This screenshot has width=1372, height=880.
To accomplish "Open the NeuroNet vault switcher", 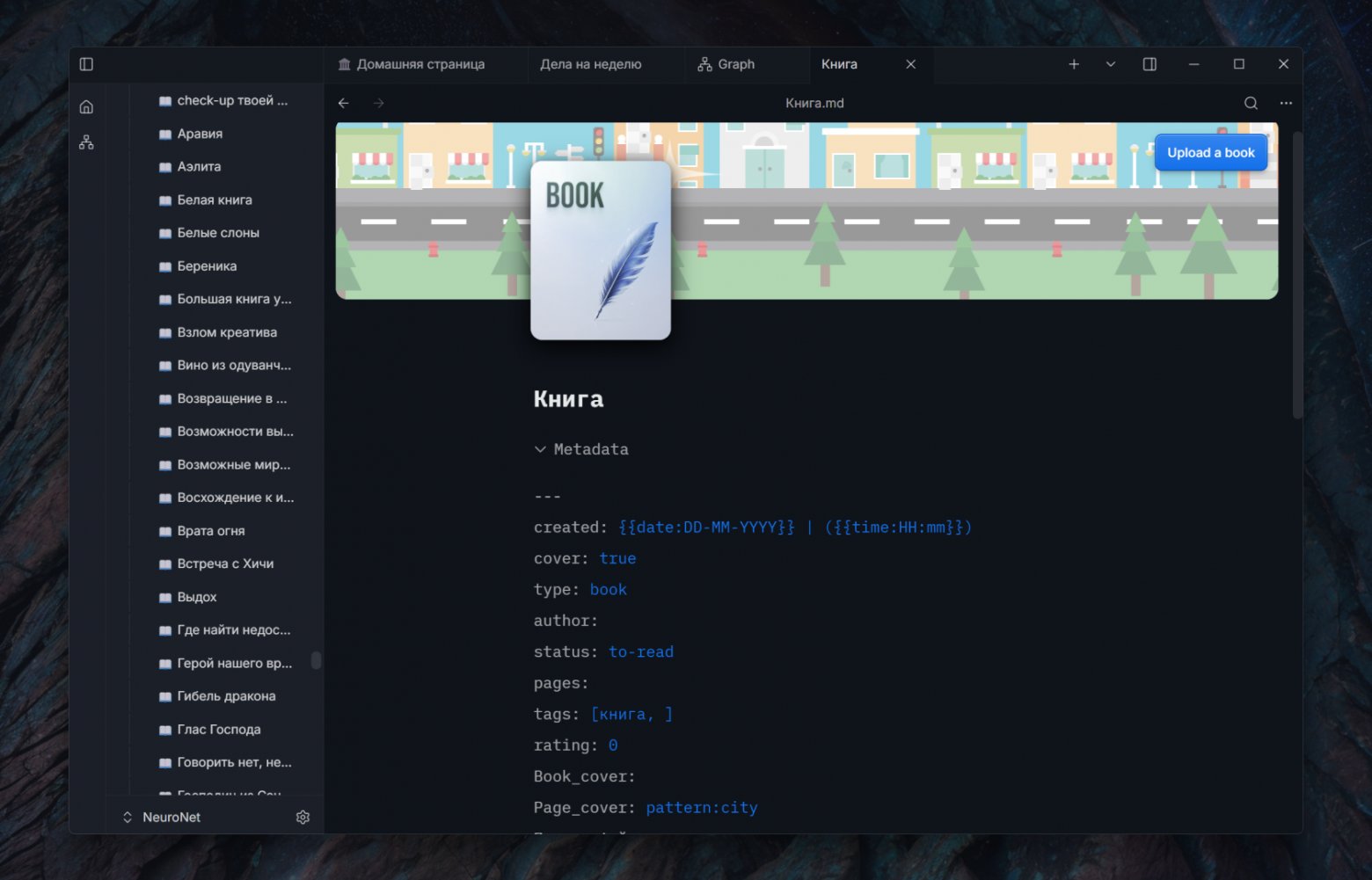I will click(162, 818).
